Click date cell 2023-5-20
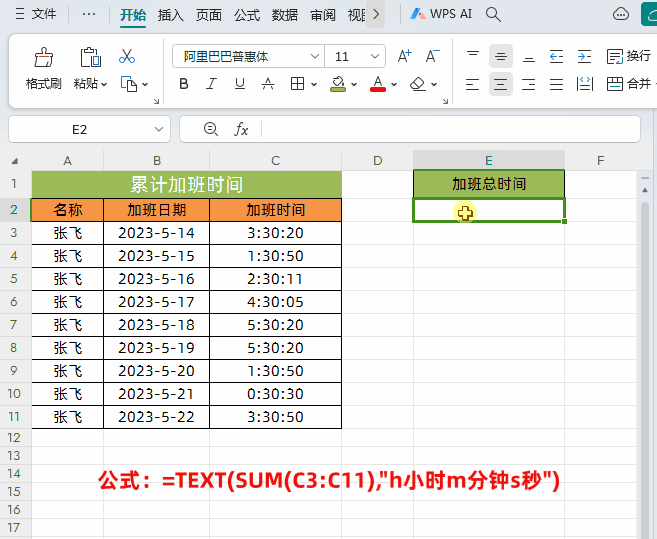Screen dimensions: 657x539 pyautogui.click(x=156, y=371)
